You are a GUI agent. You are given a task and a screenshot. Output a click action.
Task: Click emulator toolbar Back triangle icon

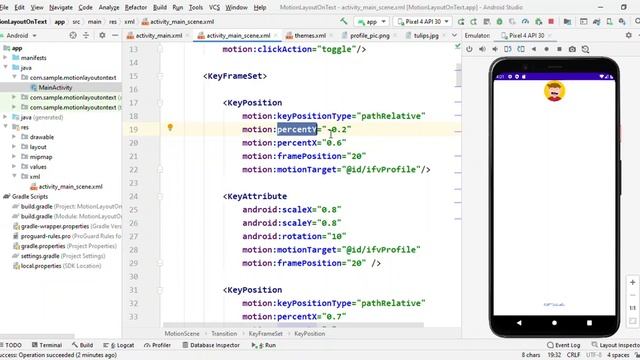533,49
